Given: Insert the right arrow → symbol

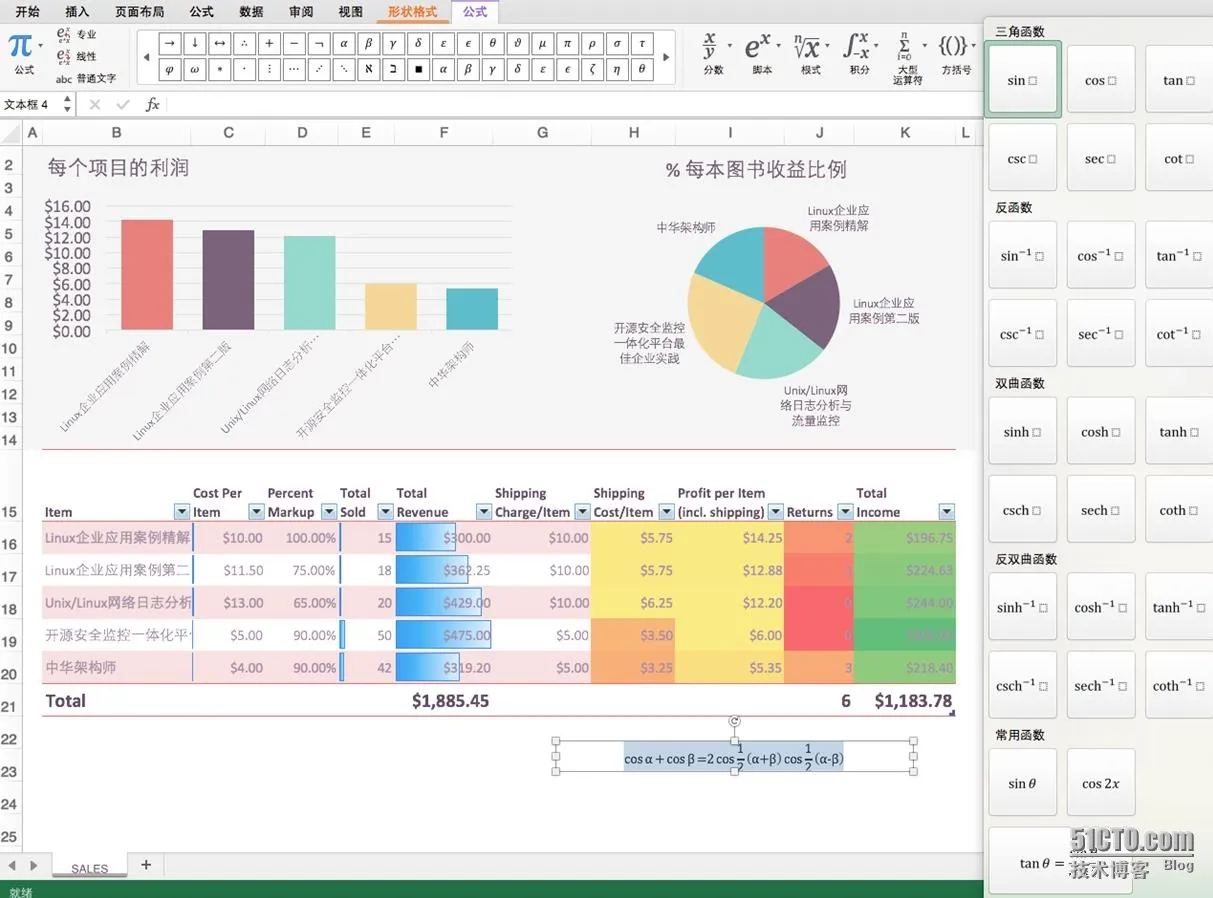Looking at the screenshot, I should pyautogui.click(x=170, y=43).
